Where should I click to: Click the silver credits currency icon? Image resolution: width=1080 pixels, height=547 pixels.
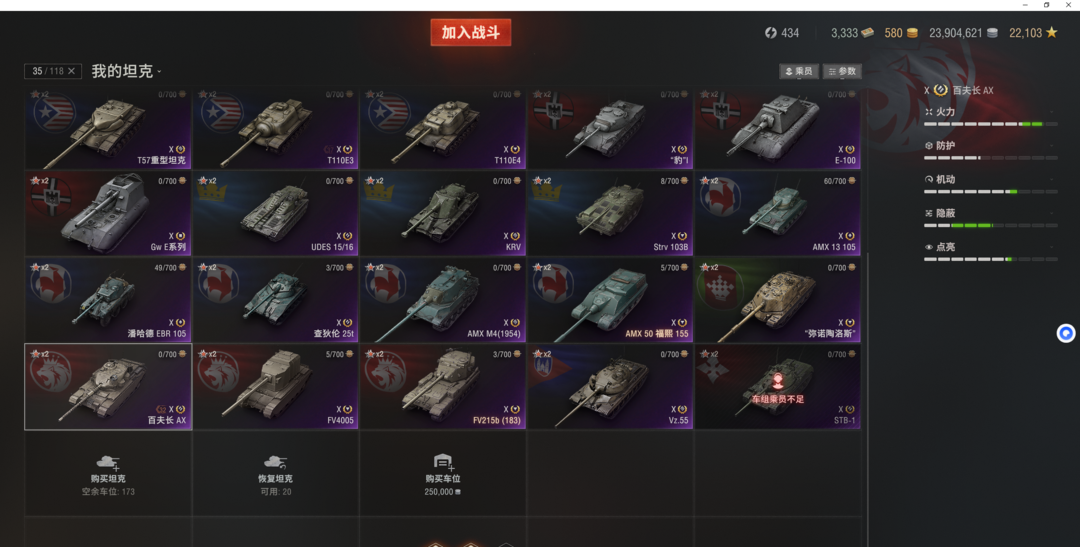(x=992, y=33)
